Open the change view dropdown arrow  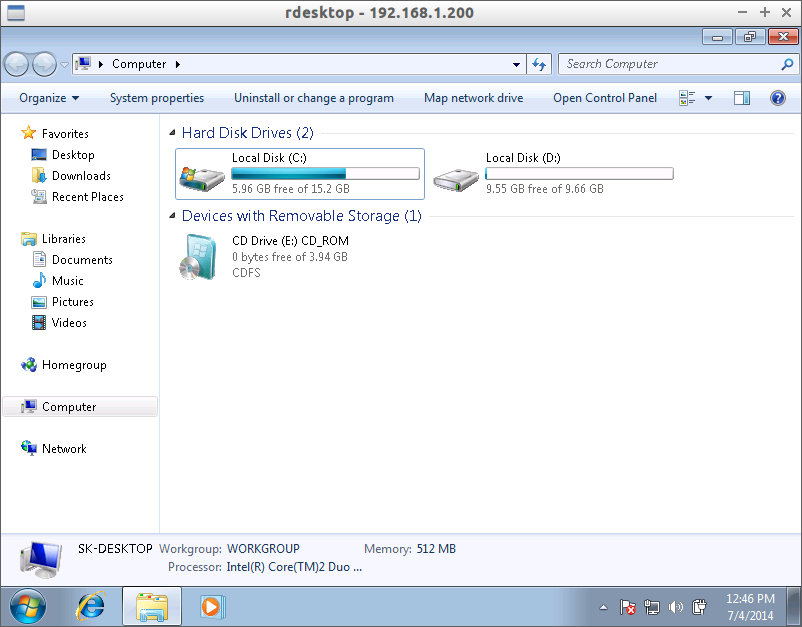coord(708,98)
